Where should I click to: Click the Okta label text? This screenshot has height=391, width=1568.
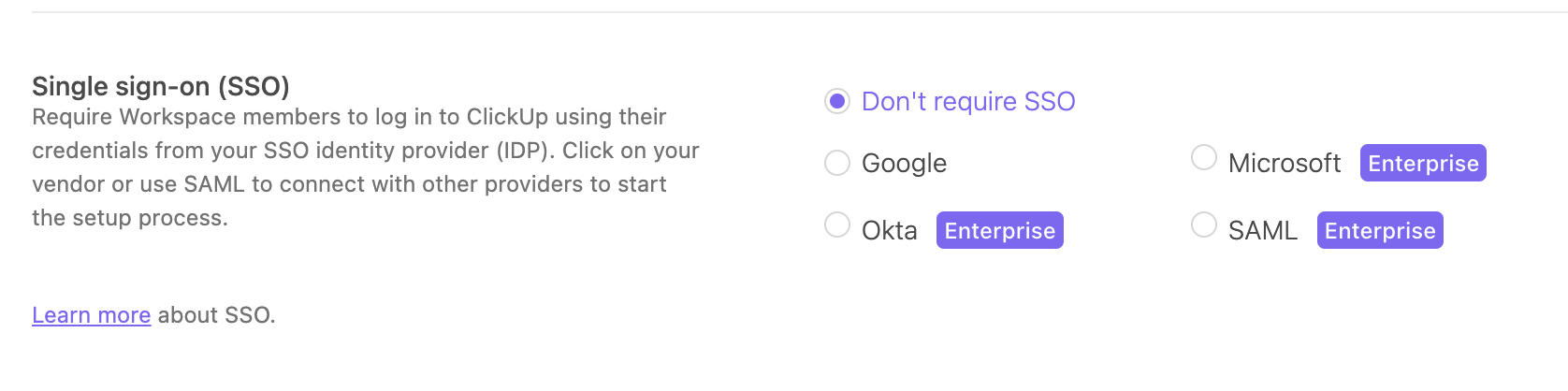point(889,230)
